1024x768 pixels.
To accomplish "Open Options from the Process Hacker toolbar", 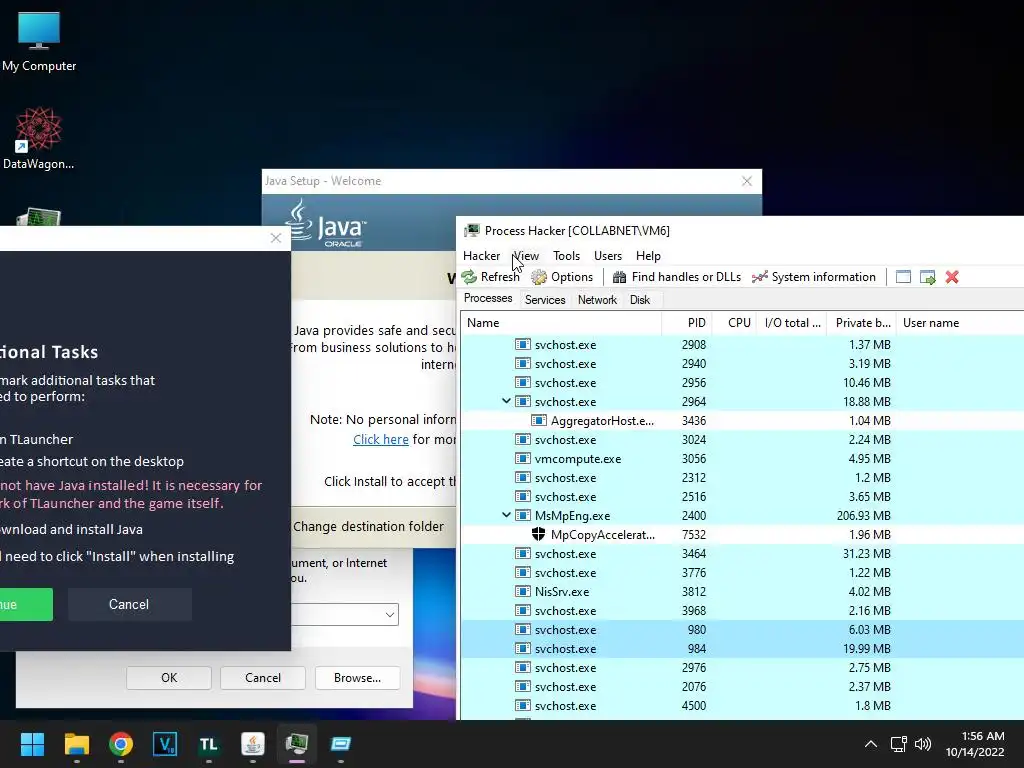I will [x=562, y=277].
